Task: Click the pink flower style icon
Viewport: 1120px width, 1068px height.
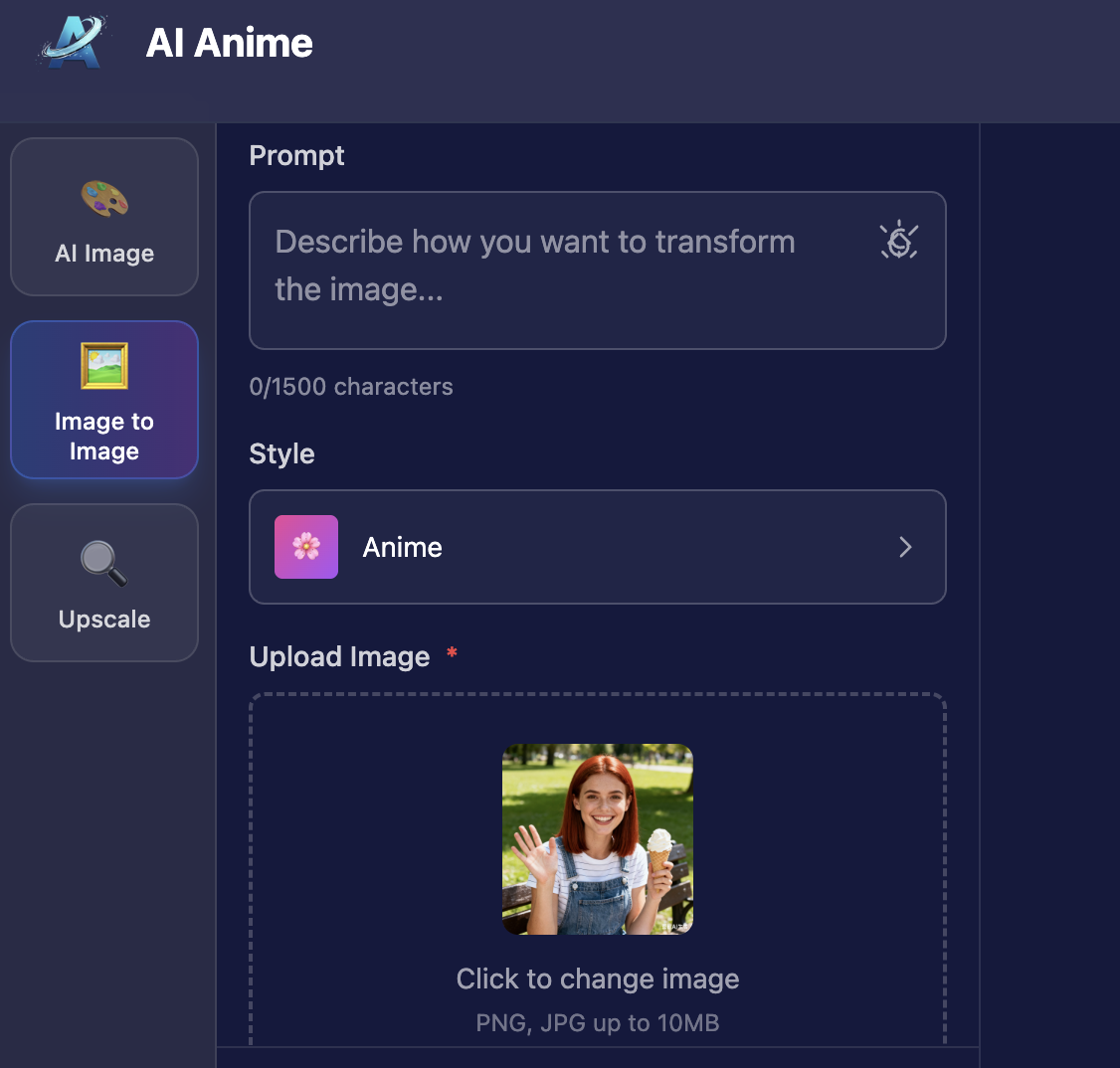Action: coord(306,547)
